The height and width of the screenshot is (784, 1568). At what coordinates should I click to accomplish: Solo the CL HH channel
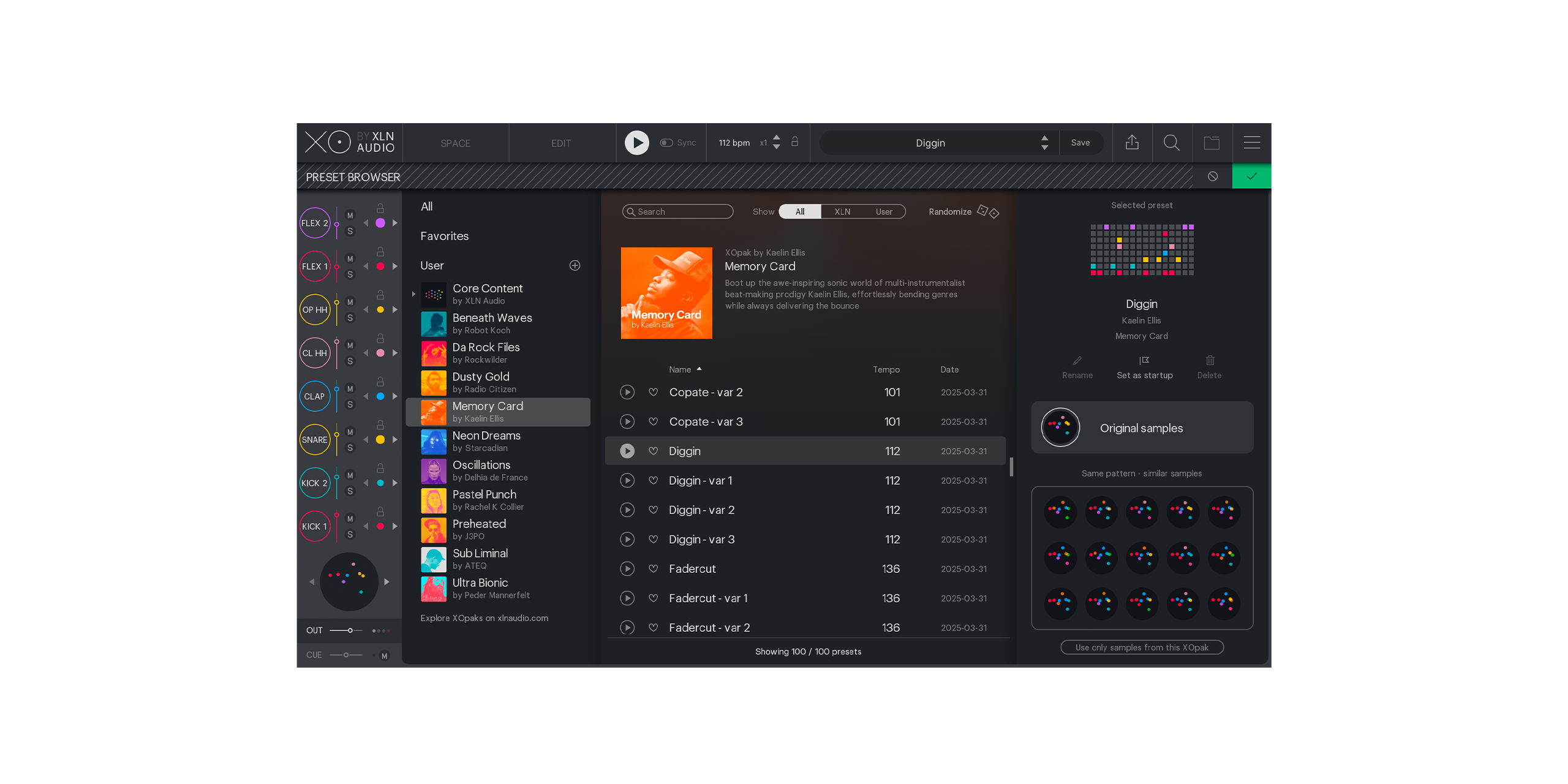point(350,361)
